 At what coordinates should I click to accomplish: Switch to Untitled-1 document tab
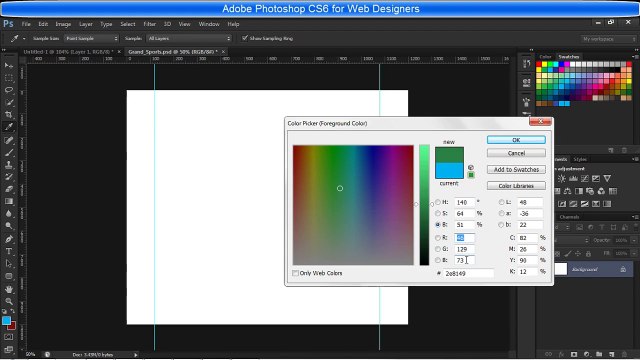[x=68, y=52]
